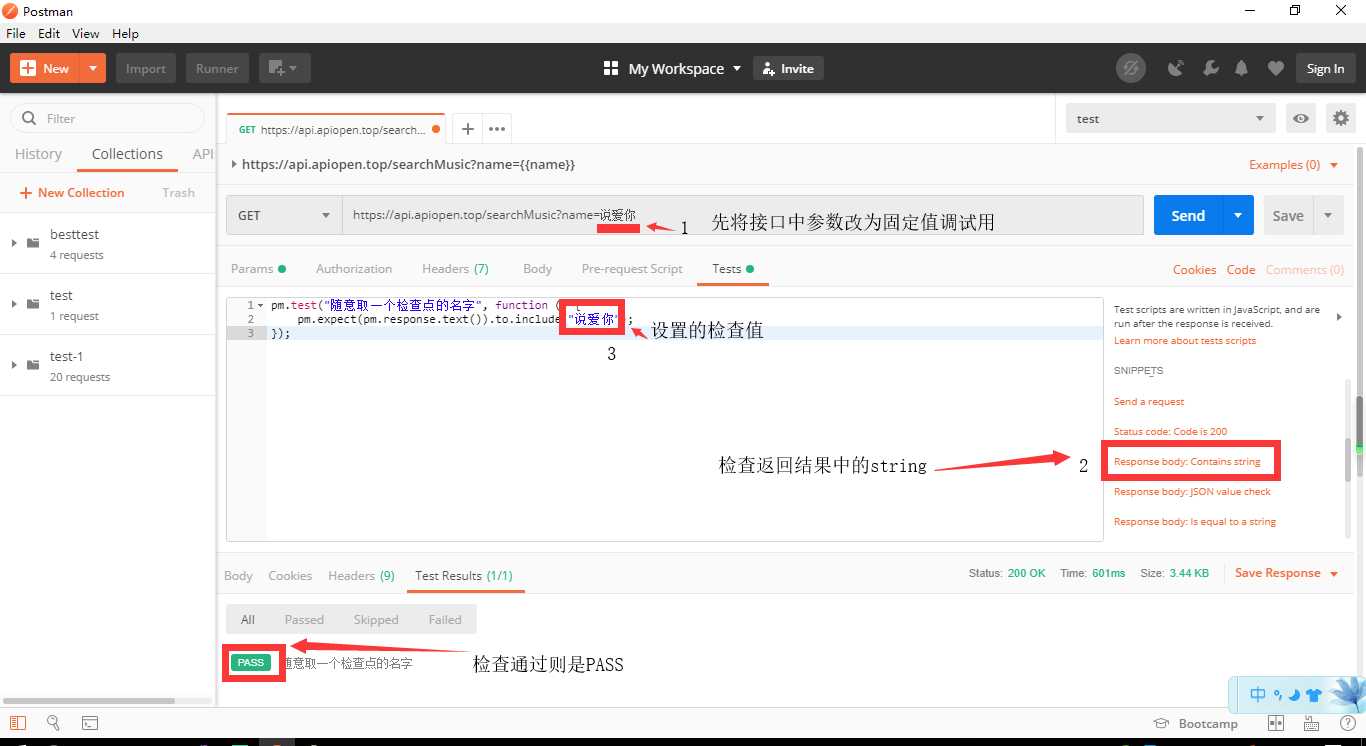Open tab options ellipsis menu
1366x746 pixels.
pos(497,129)
